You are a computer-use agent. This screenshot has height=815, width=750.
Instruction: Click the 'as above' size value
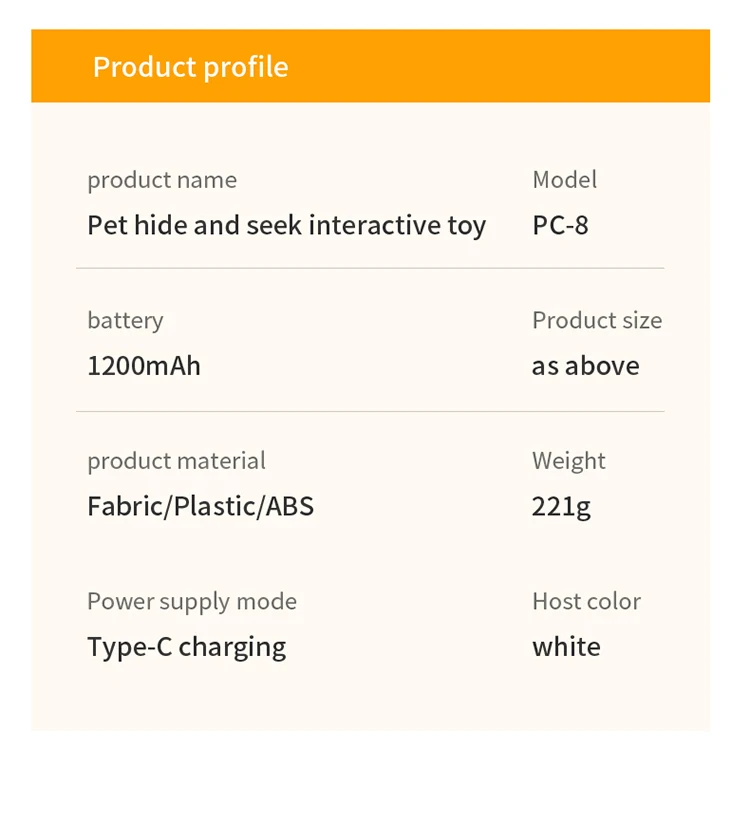coord(585,366)
